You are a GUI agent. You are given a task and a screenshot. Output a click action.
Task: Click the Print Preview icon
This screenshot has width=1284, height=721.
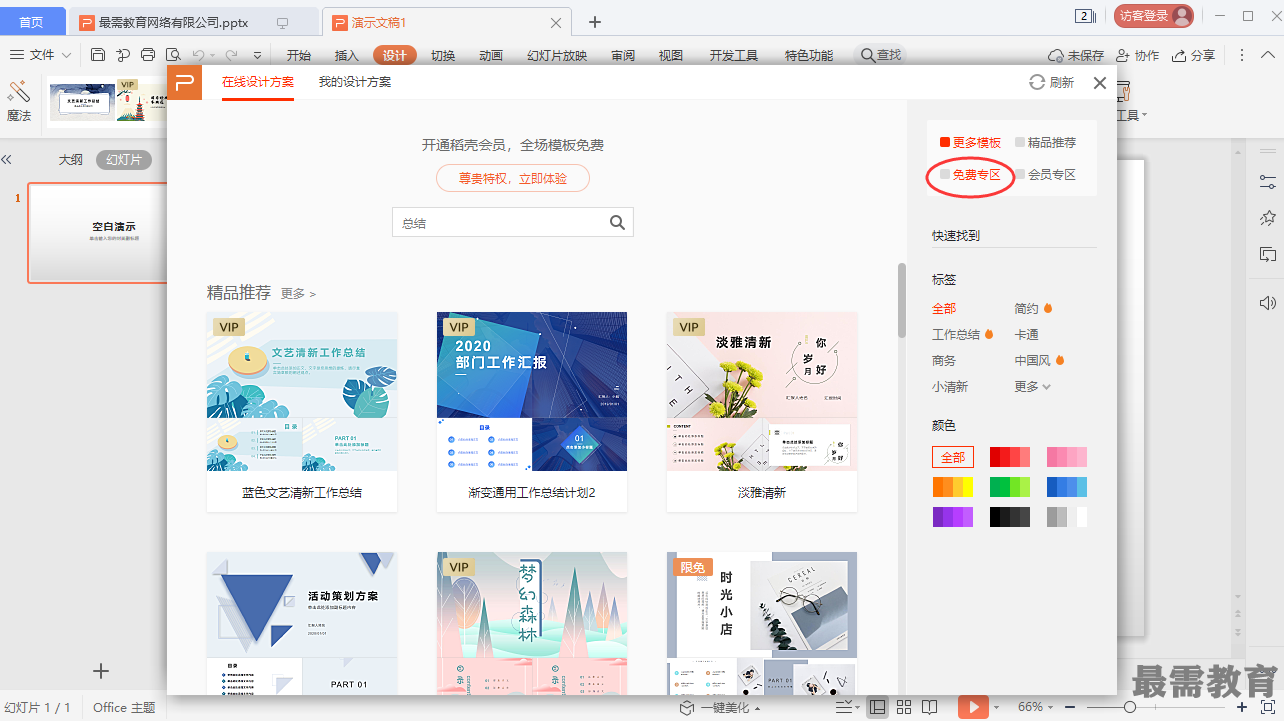pos(173,55)
